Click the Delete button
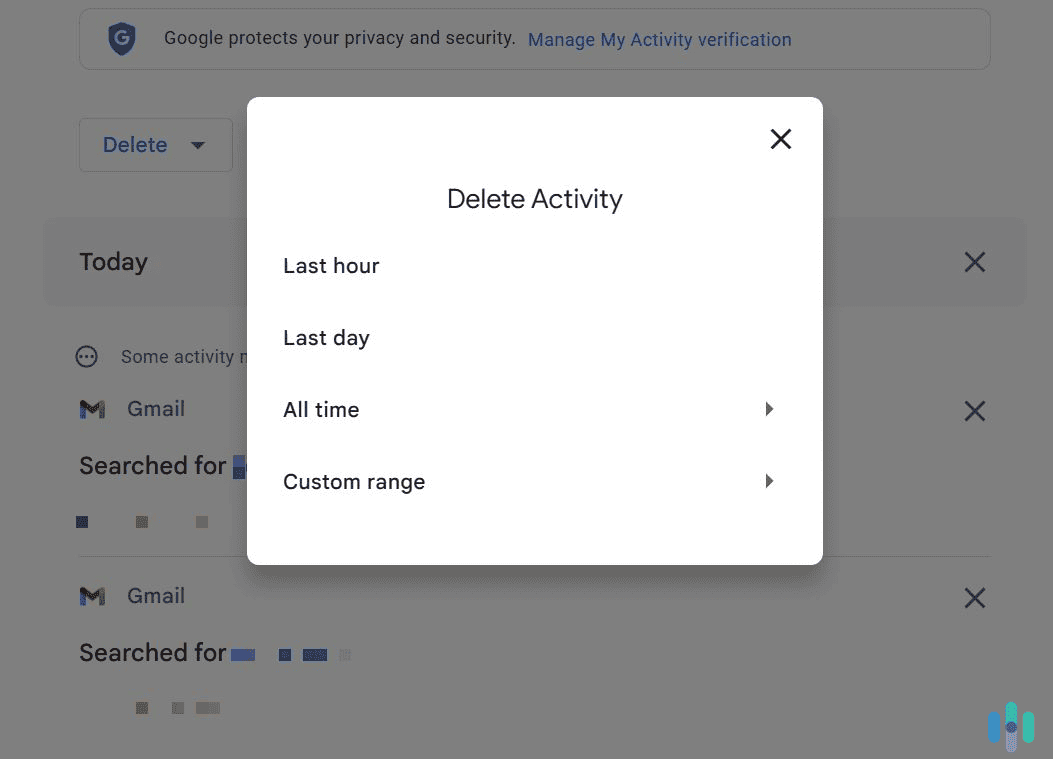This screenshot has width=1053, height=759. coord(134,144)
